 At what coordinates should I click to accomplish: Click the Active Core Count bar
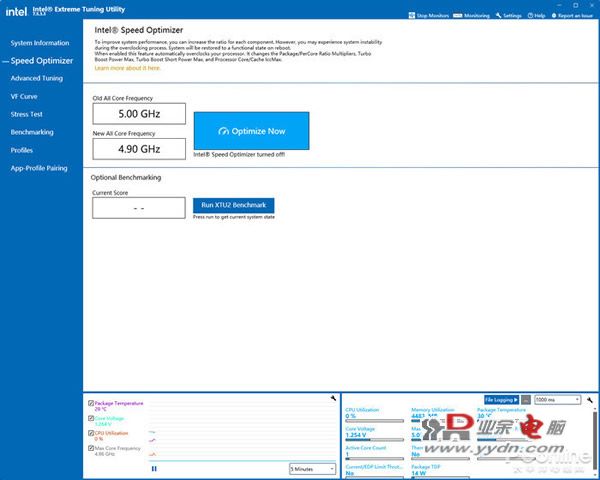[374, 459]
